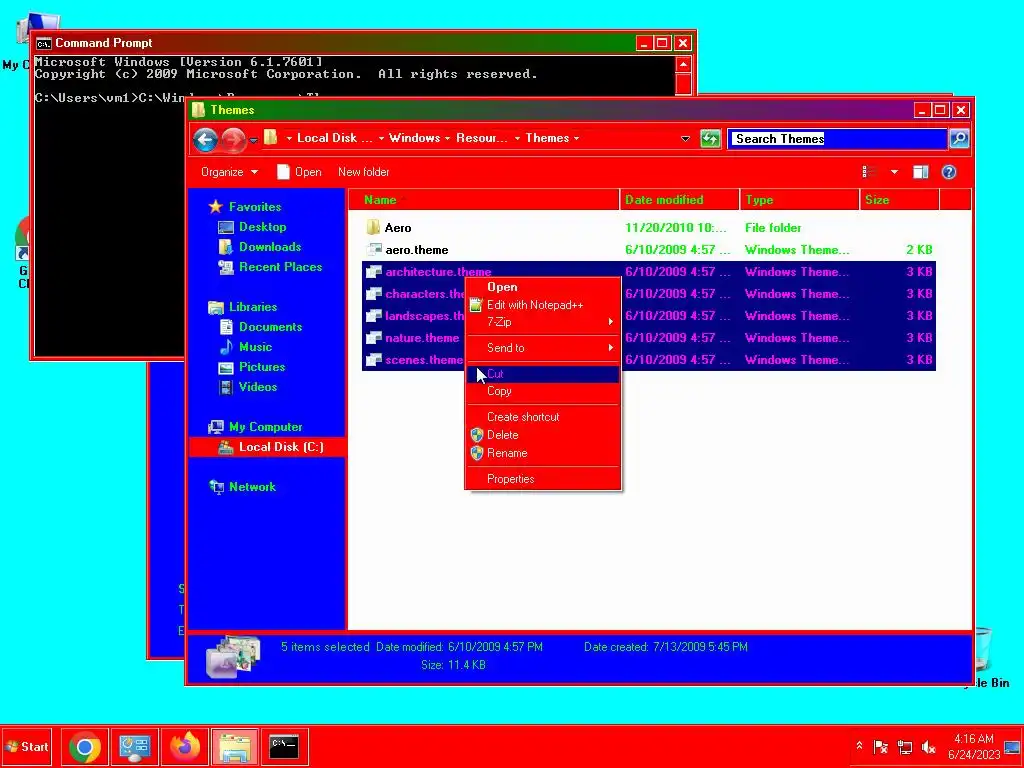Image resolution: width=1024 pixels, height=768 pixels.
Task: Open the Help question mark icon
Action: click(x=949, y=172)
